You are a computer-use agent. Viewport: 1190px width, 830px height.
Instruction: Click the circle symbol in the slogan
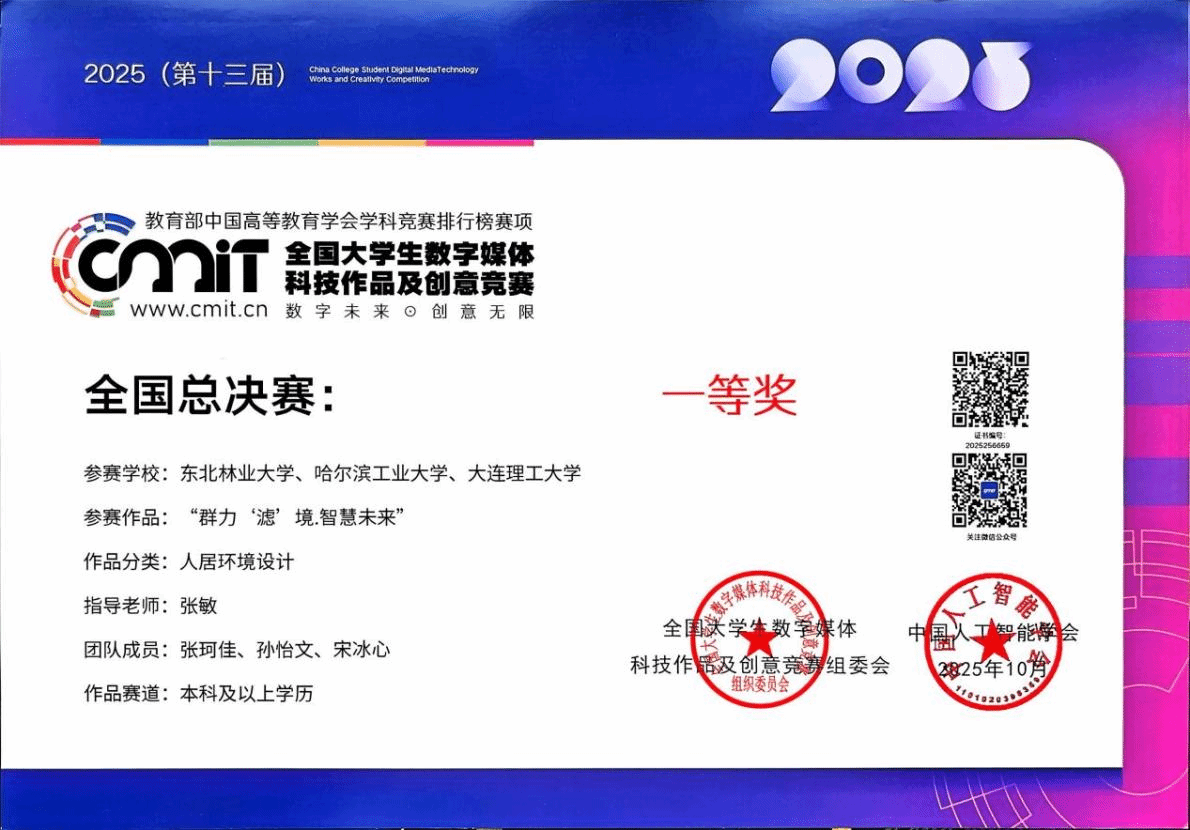(409, 311)
